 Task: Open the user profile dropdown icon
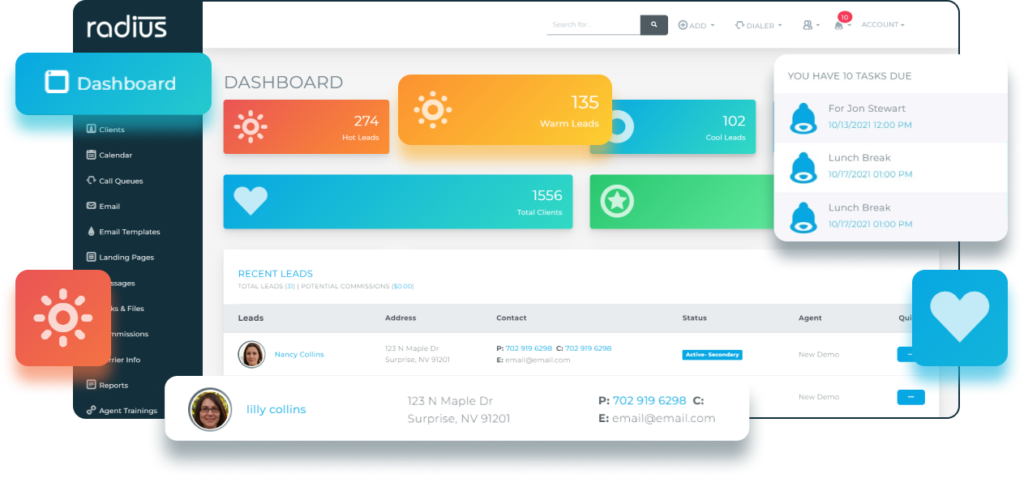(810, 25)
